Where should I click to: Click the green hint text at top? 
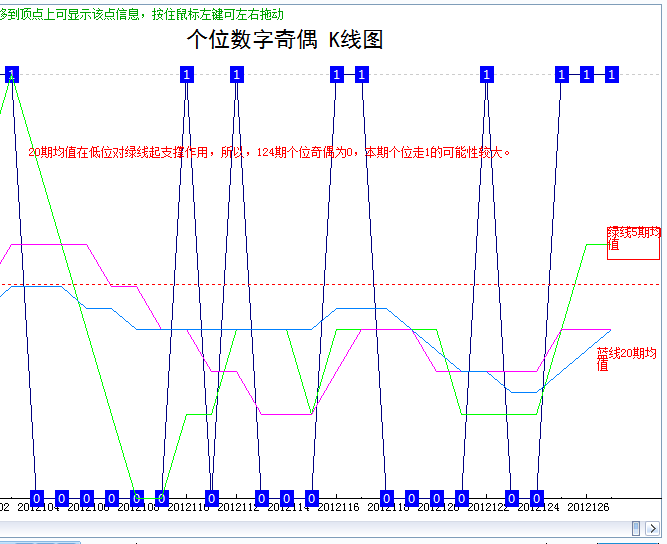[142, 14]
